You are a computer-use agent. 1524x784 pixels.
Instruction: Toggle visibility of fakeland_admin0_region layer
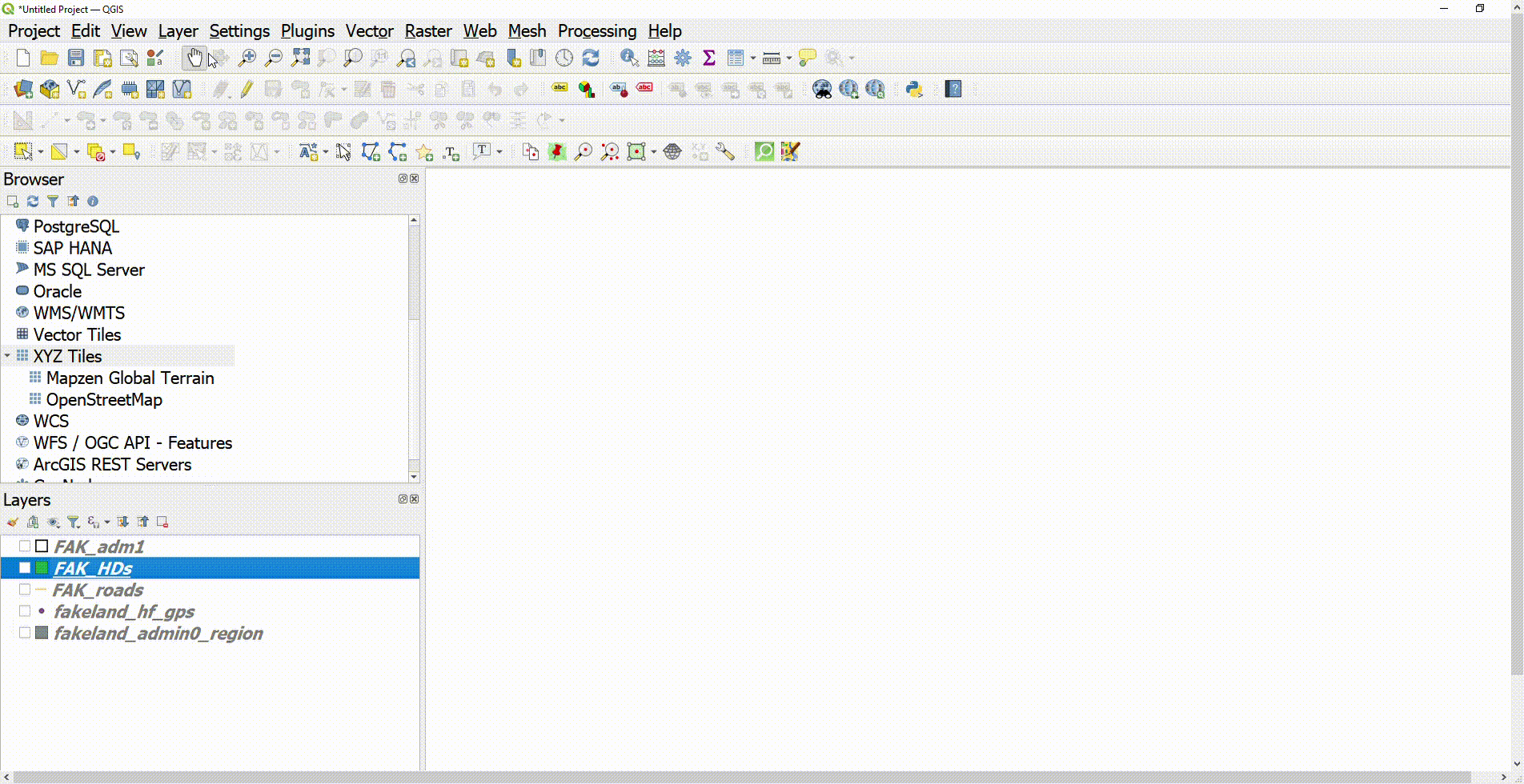25,633
